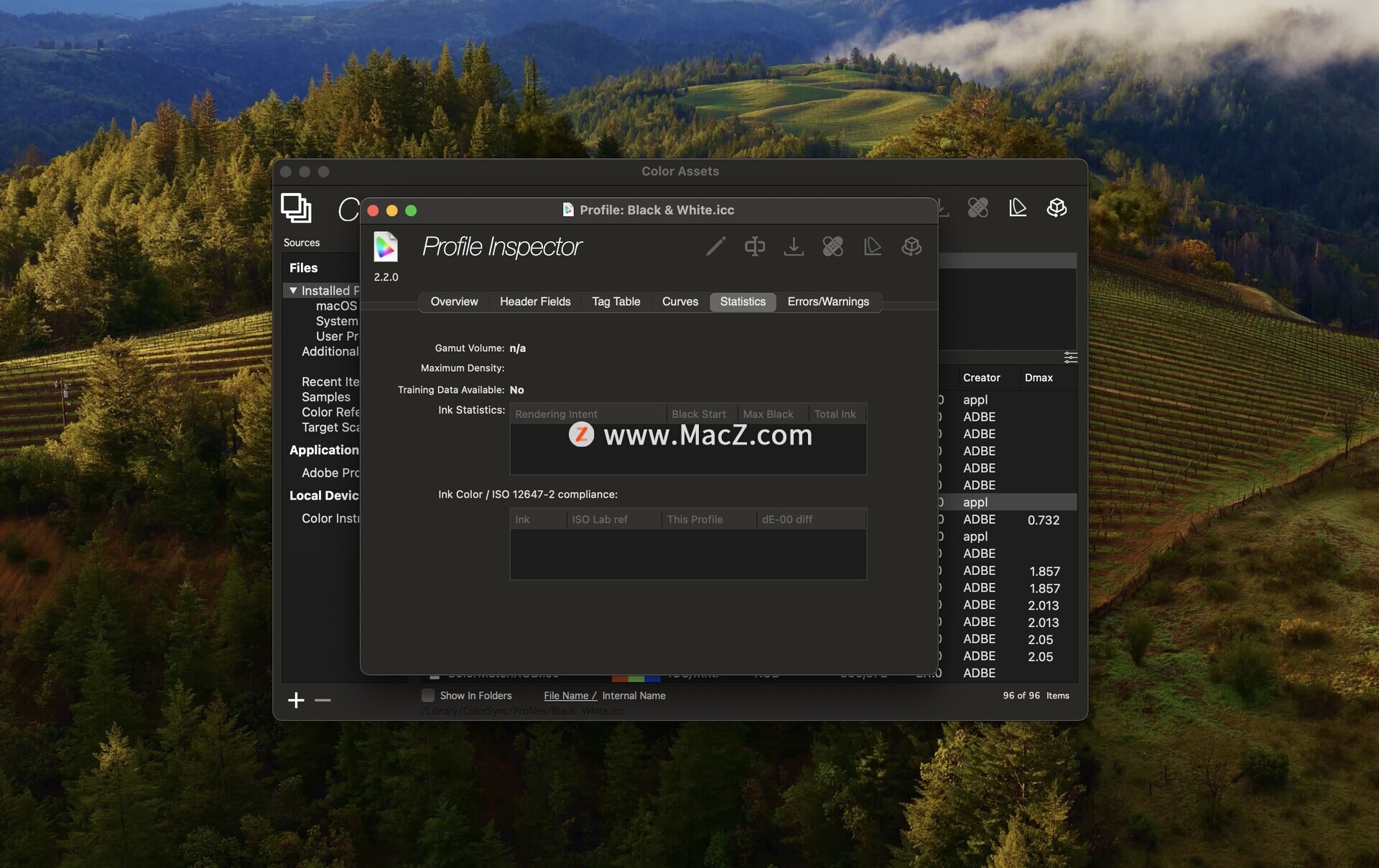This screenshot has width=1379, height=868.
Task: Click the Profile window's yellow minimize button
Action: tap(391, 210)
